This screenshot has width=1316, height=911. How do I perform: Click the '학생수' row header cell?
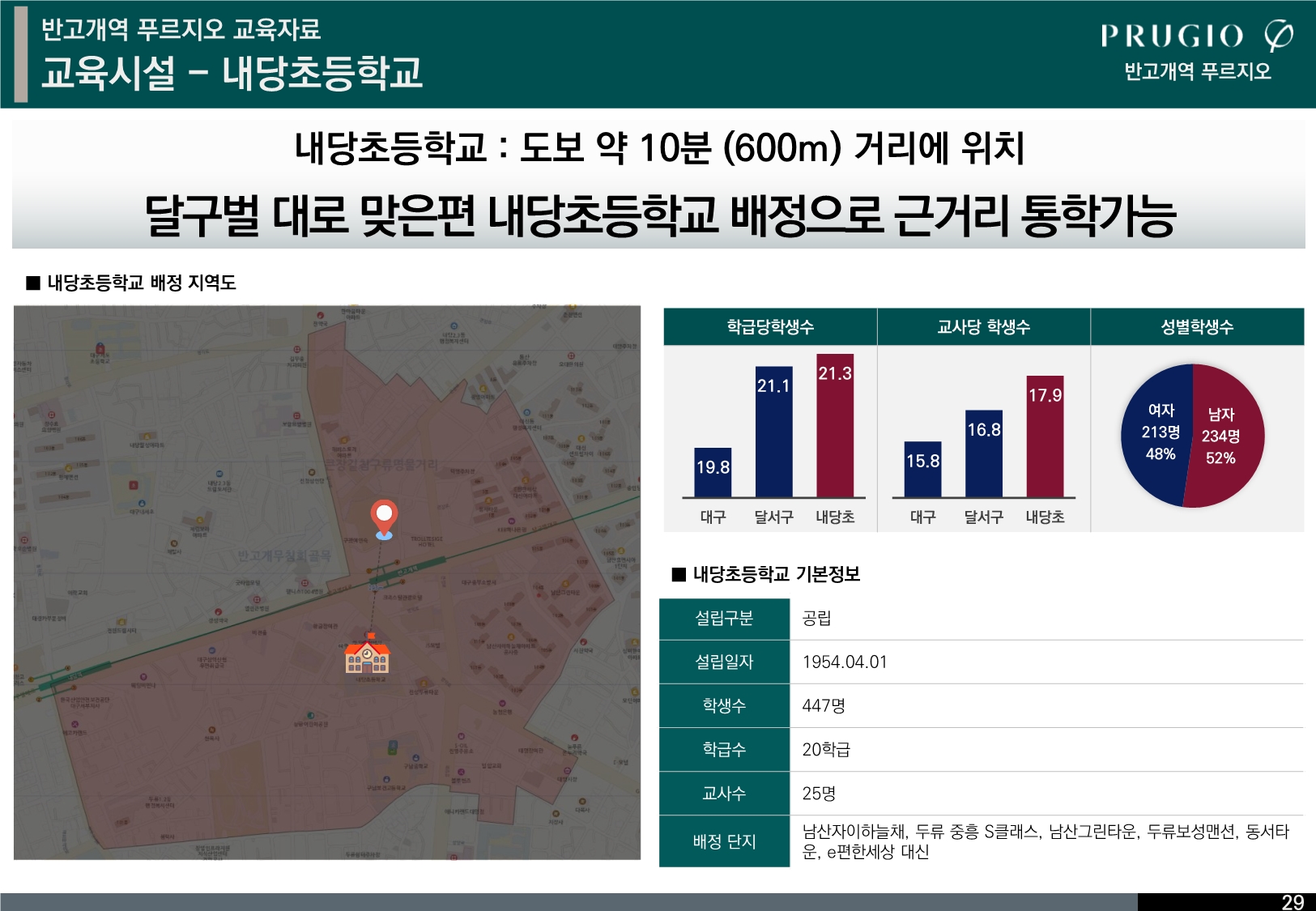(724, 706)
